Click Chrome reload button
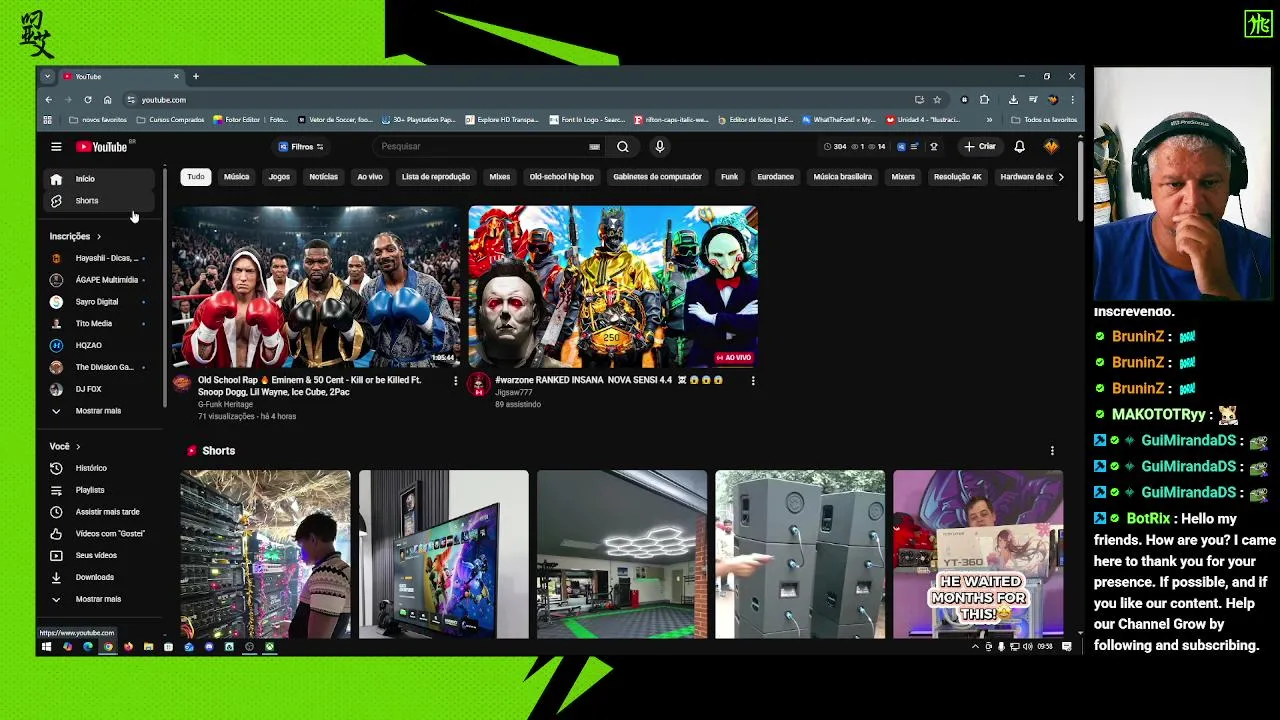This screenshot has width=1280, height=720. tap(88, 100)
